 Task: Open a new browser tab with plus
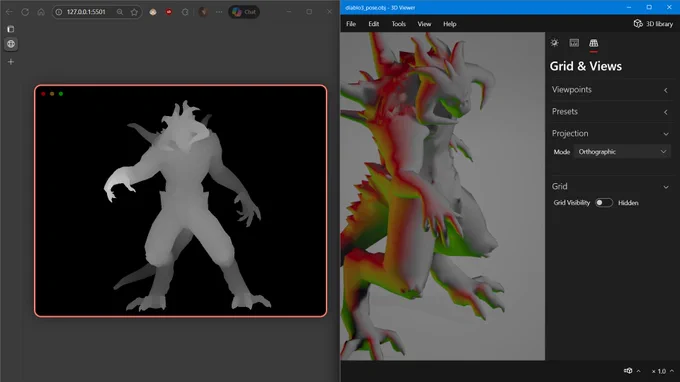tap(11, 62)
